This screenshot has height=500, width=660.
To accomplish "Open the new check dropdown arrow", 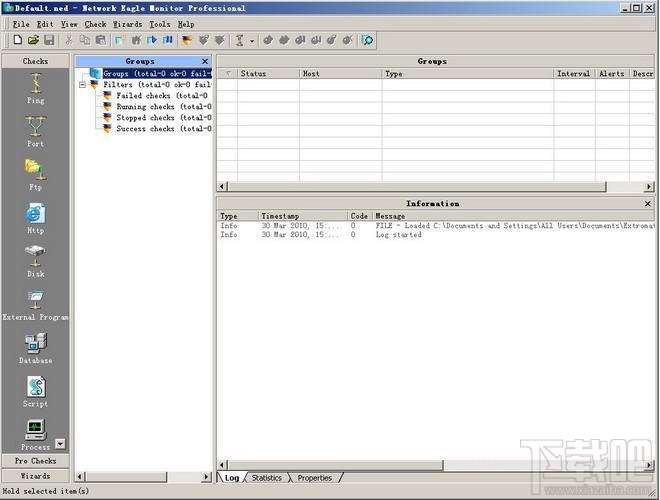I will [x=252, y=41].
